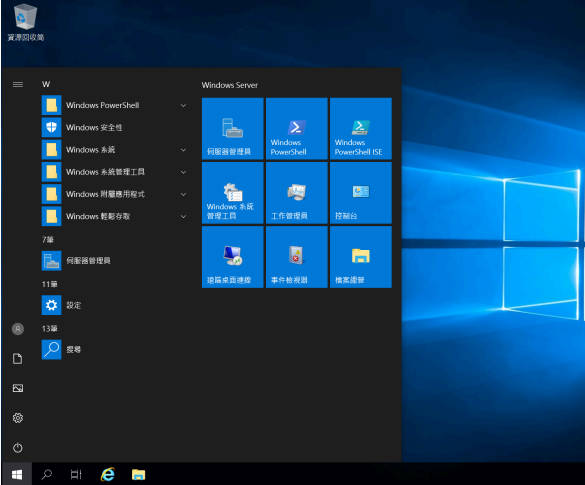Screen dimensions: 585x485
Task: Select the Windows 輕鬆存取 folder label
Action: (98, 216)
